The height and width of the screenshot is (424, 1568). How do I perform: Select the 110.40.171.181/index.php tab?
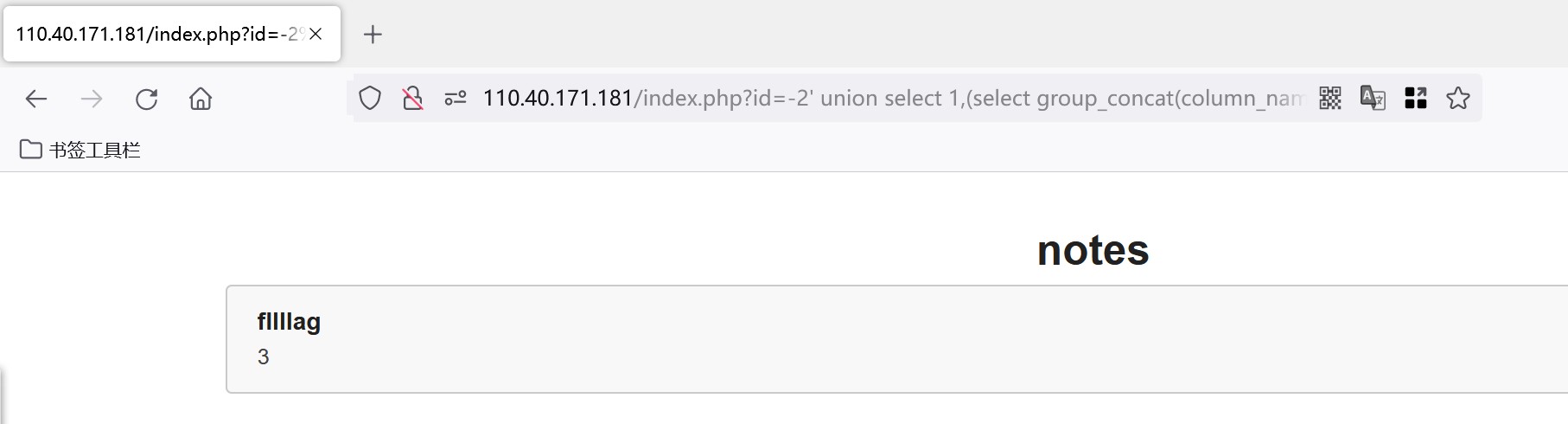[156, 34]
